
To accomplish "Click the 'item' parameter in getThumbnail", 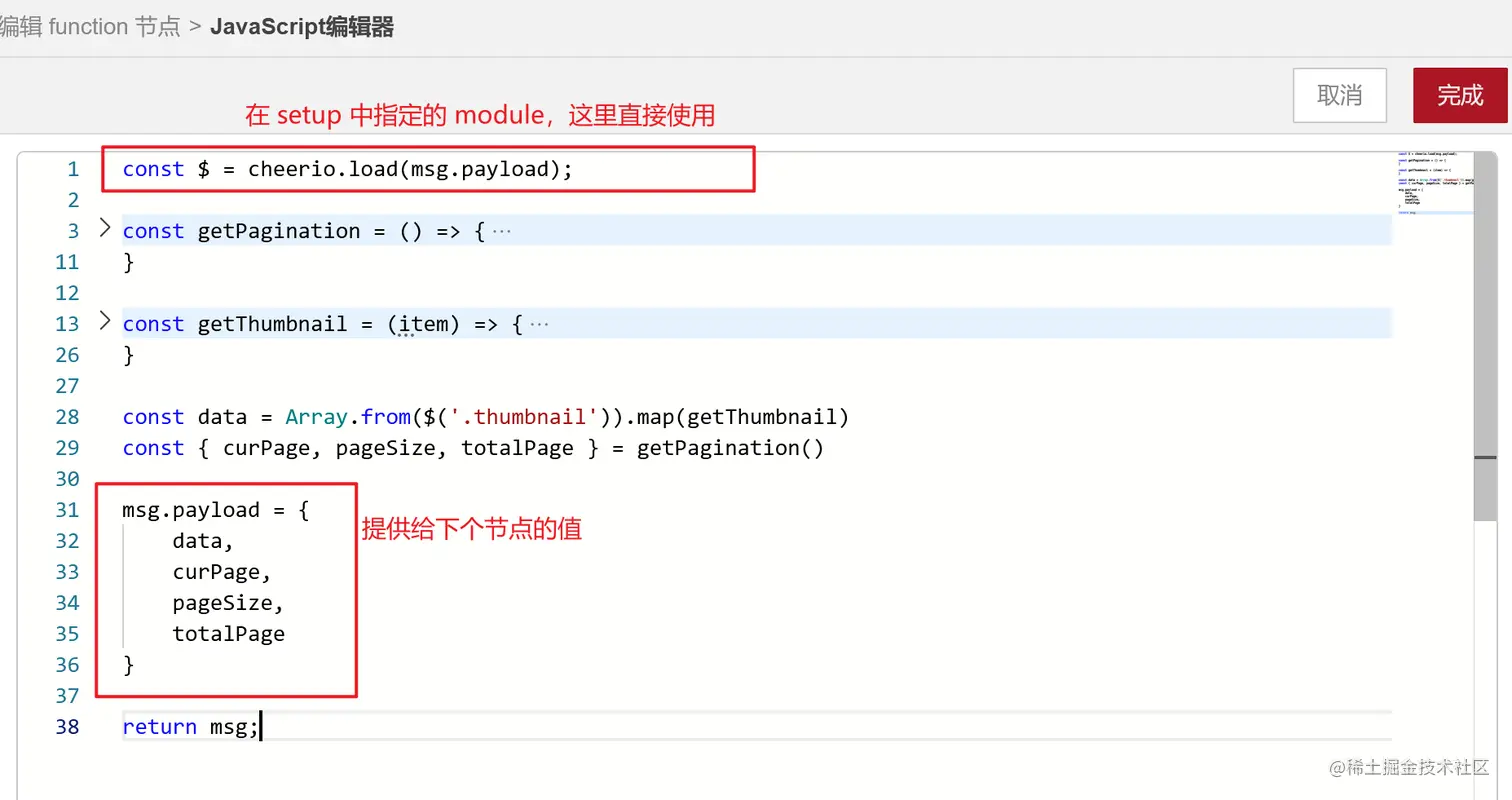I will 423,324.
